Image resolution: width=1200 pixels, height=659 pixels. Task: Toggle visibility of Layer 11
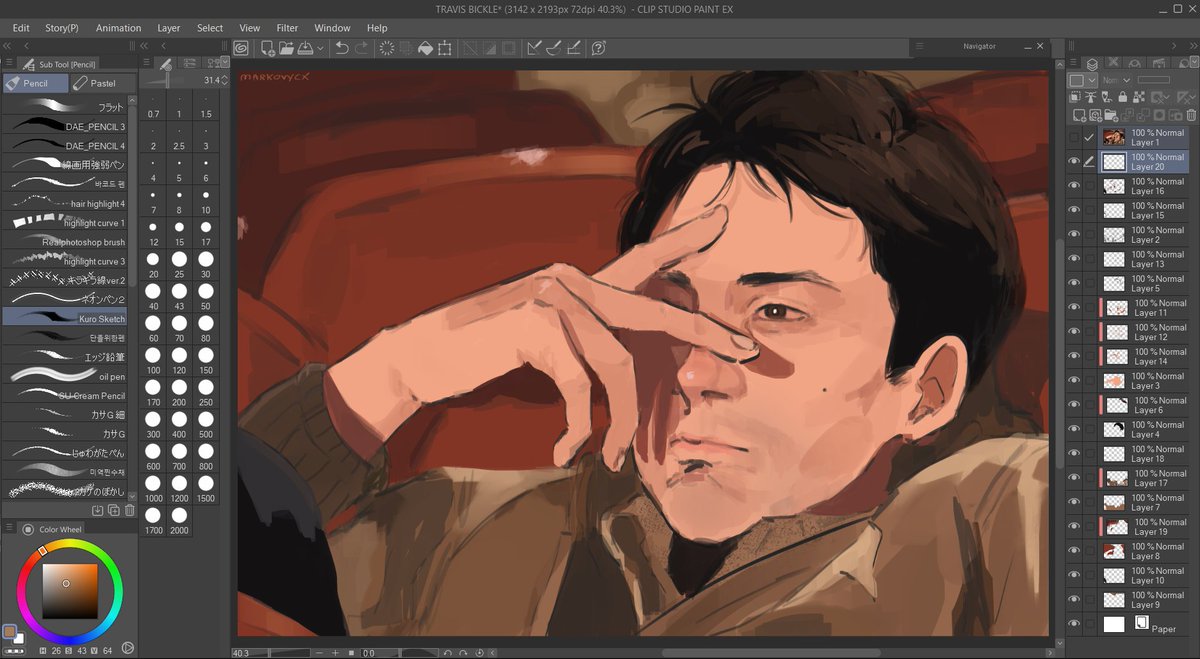click(1074, 307)
